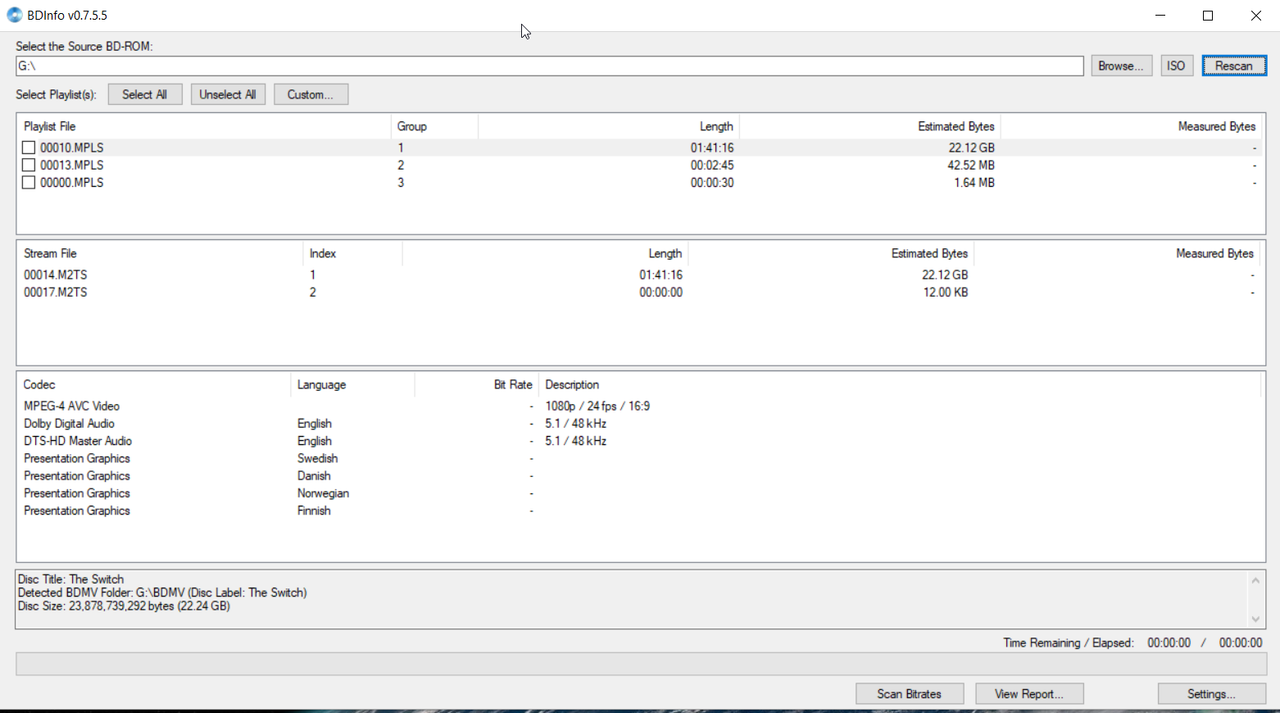Open the Settings... dialog
1280x713 pixels.
1211,694
